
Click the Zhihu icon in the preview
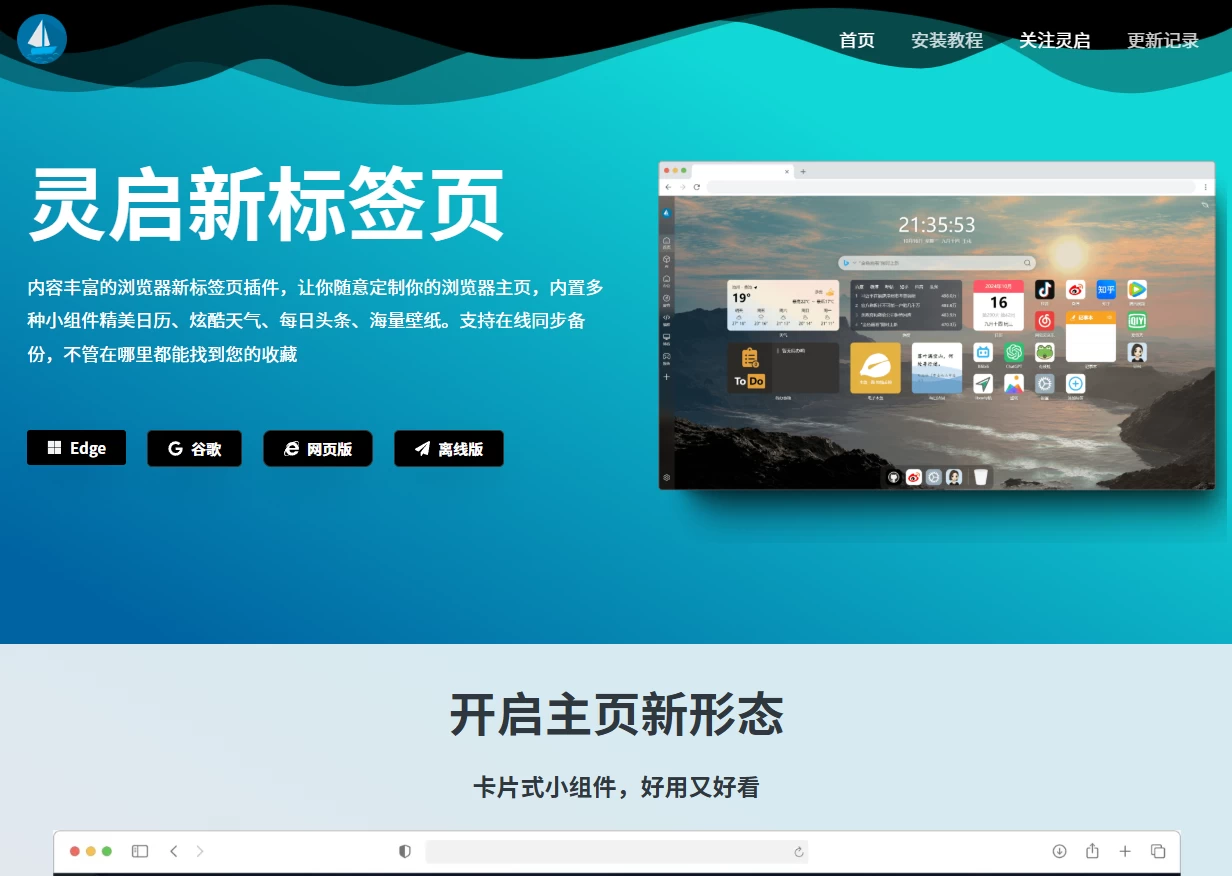1106,290
